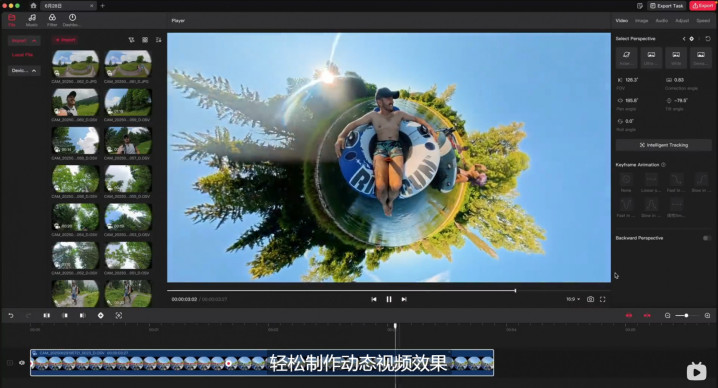Switch to the Speed properties tab
This screenshot has height=388, width=718.
pyautogui.click(x=703, y=21)
